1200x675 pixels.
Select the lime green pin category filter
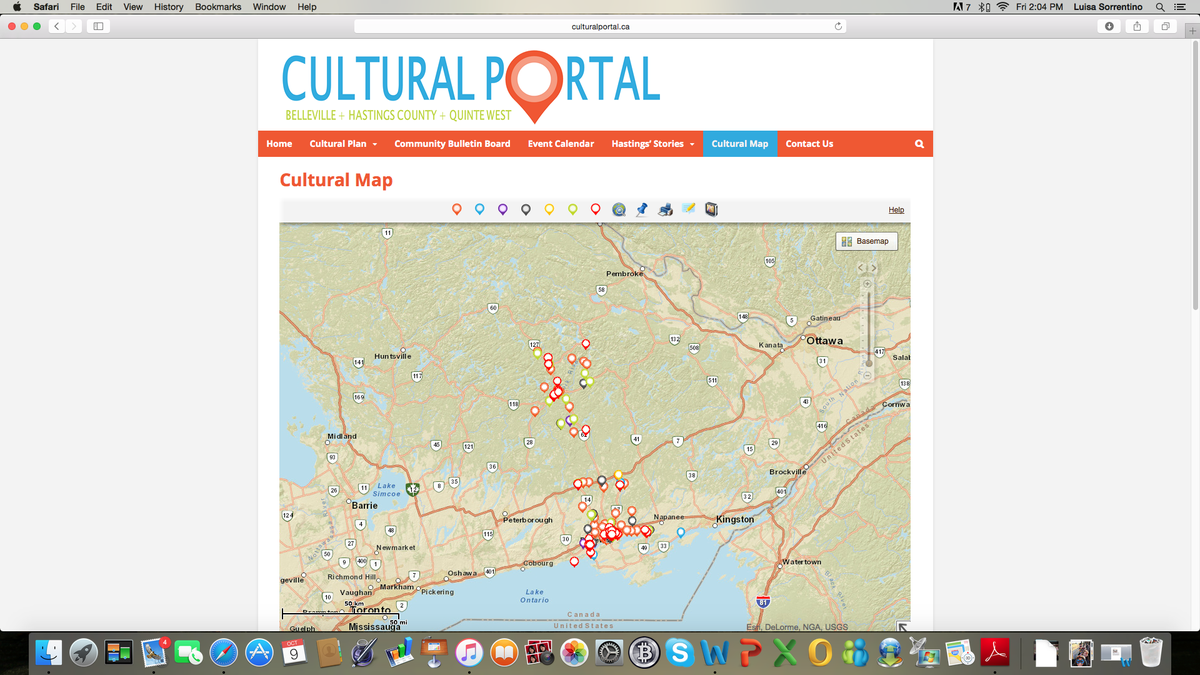[x=572, y=209]
